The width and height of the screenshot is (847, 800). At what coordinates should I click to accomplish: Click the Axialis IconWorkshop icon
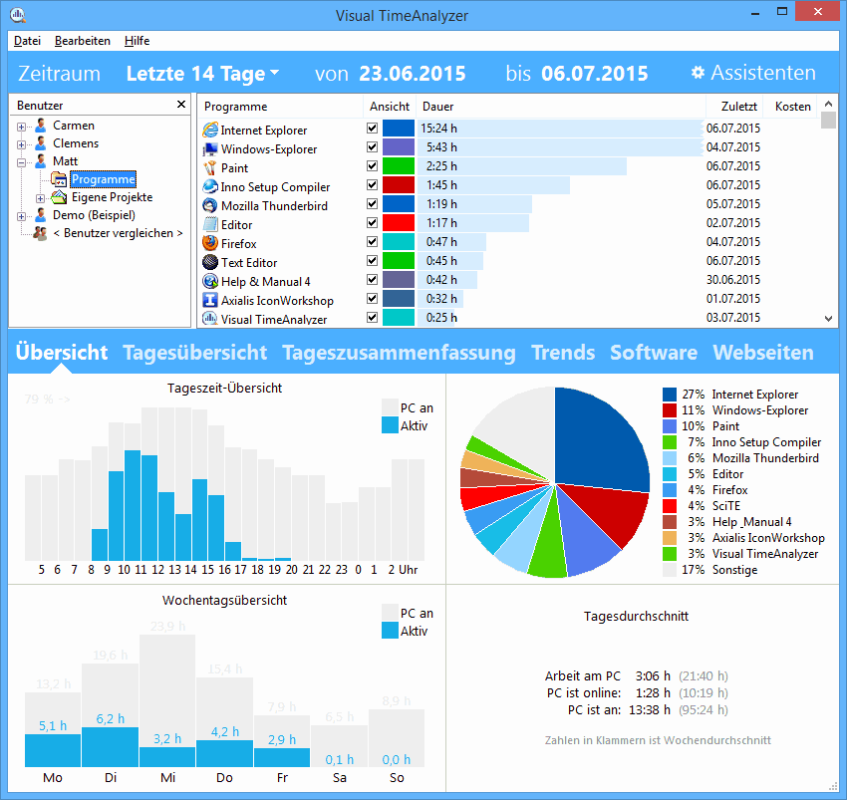click(210, 300)
